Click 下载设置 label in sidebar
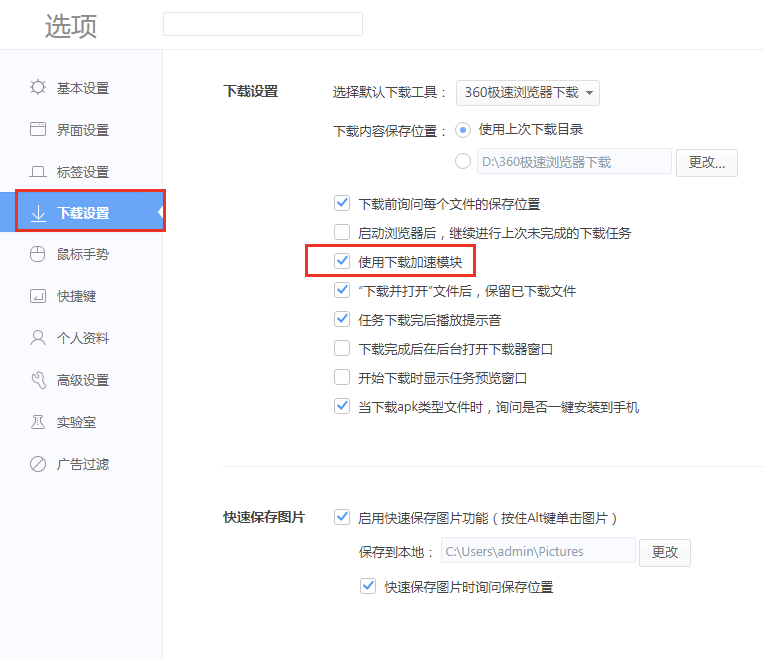The height and width of the screenshot is (659, 763). (83, 213)
